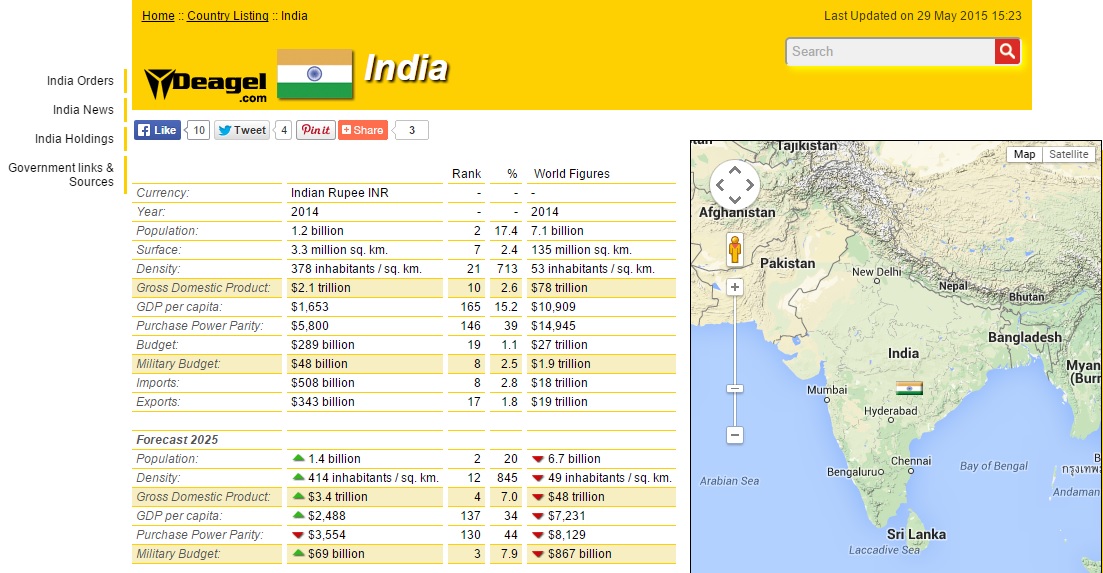Click 'Mumbai' label on the map
This screenshot has width=1103, height=573.
[x=827, y=389]
